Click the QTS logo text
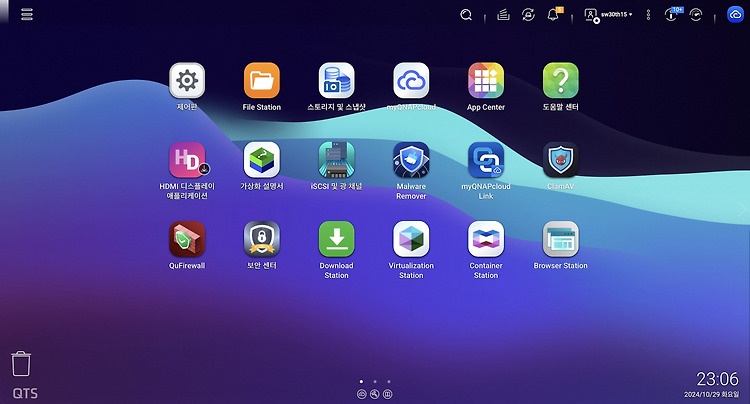Image resolution: width=750 pixels, height=404 pixels. 25,393
